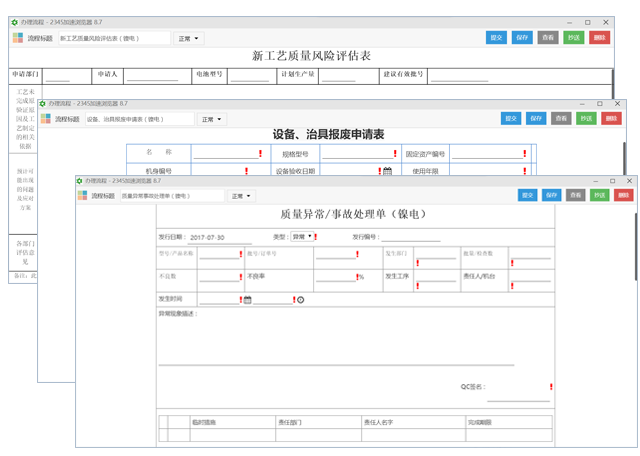640x456 pixels.
Task: Open the 正常 dropdown in the 新工艺质量风险评估表 window
Action: 188,38
